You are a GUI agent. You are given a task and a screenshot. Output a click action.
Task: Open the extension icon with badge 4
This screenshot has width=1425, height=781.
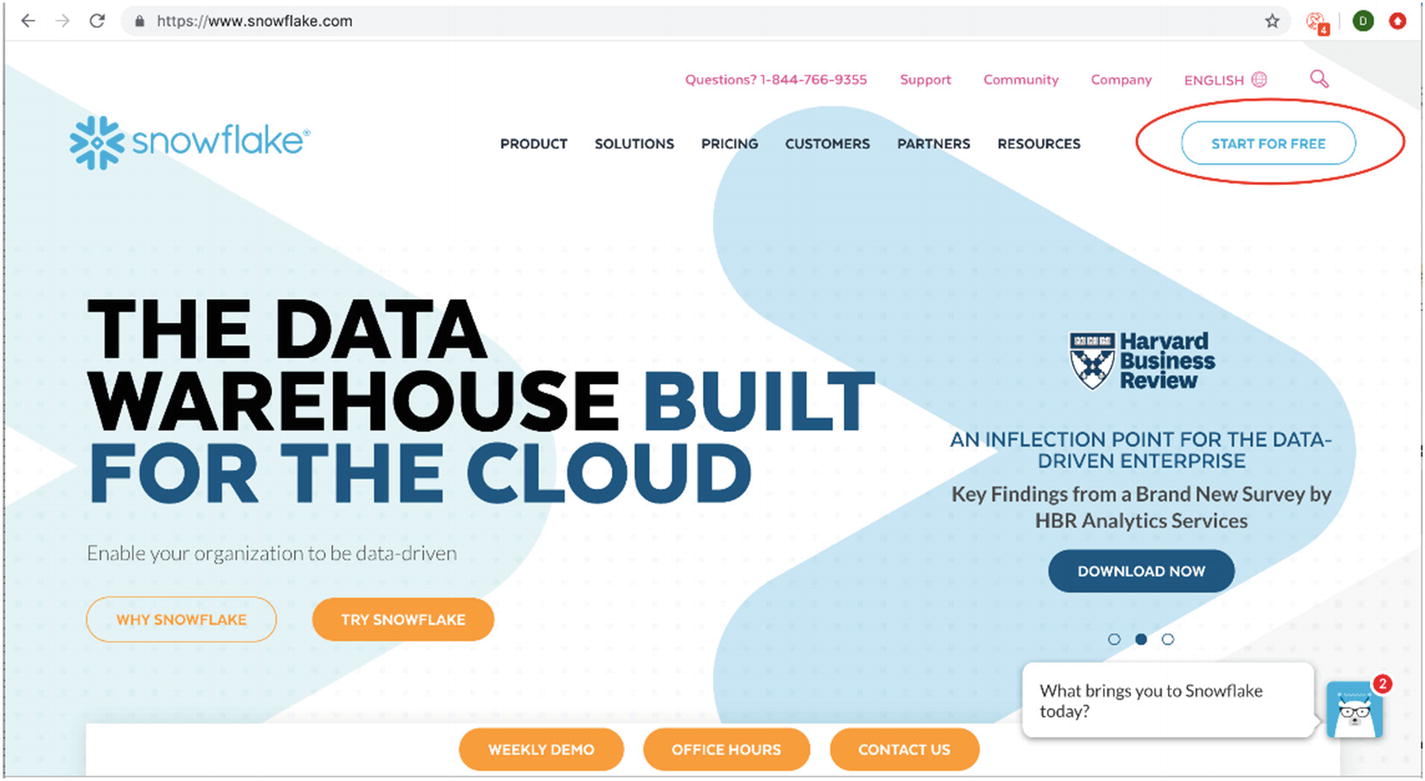click(1317, 22)
